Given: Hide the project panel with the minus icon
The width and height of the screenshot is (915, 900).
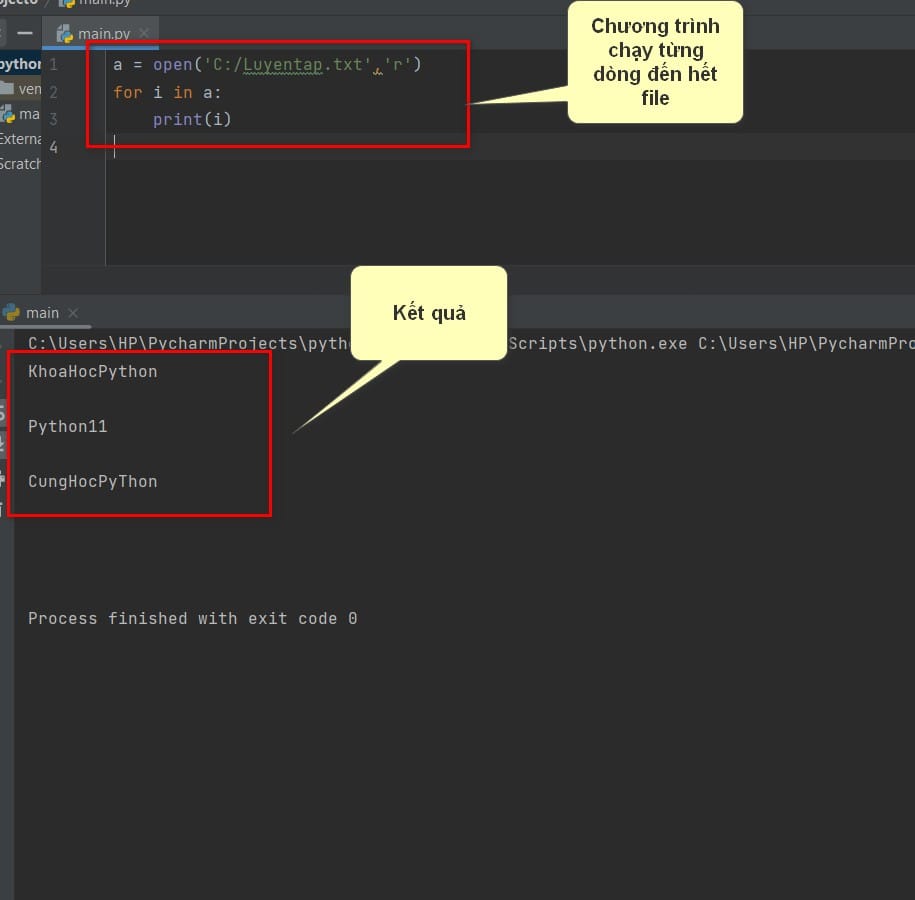Looking at the screenshot, I should [x=25, y=33].
